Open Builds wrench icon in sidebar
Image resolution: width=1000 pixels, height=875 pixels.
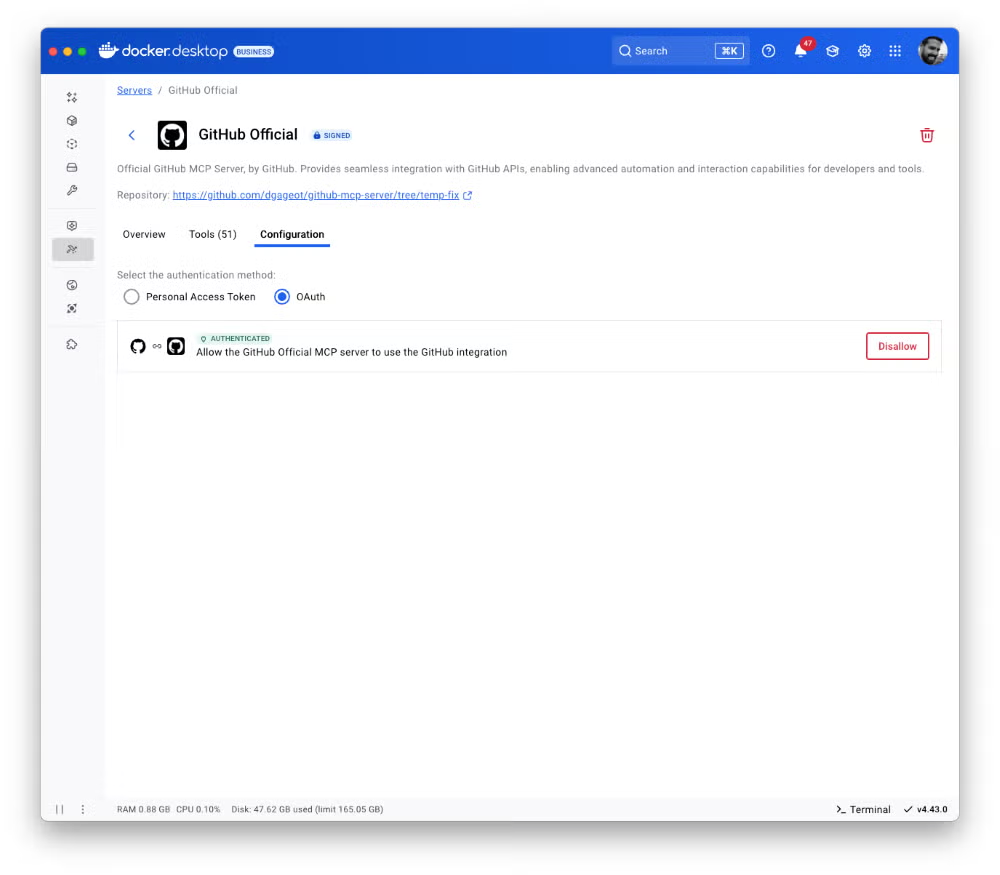point(72,190)
